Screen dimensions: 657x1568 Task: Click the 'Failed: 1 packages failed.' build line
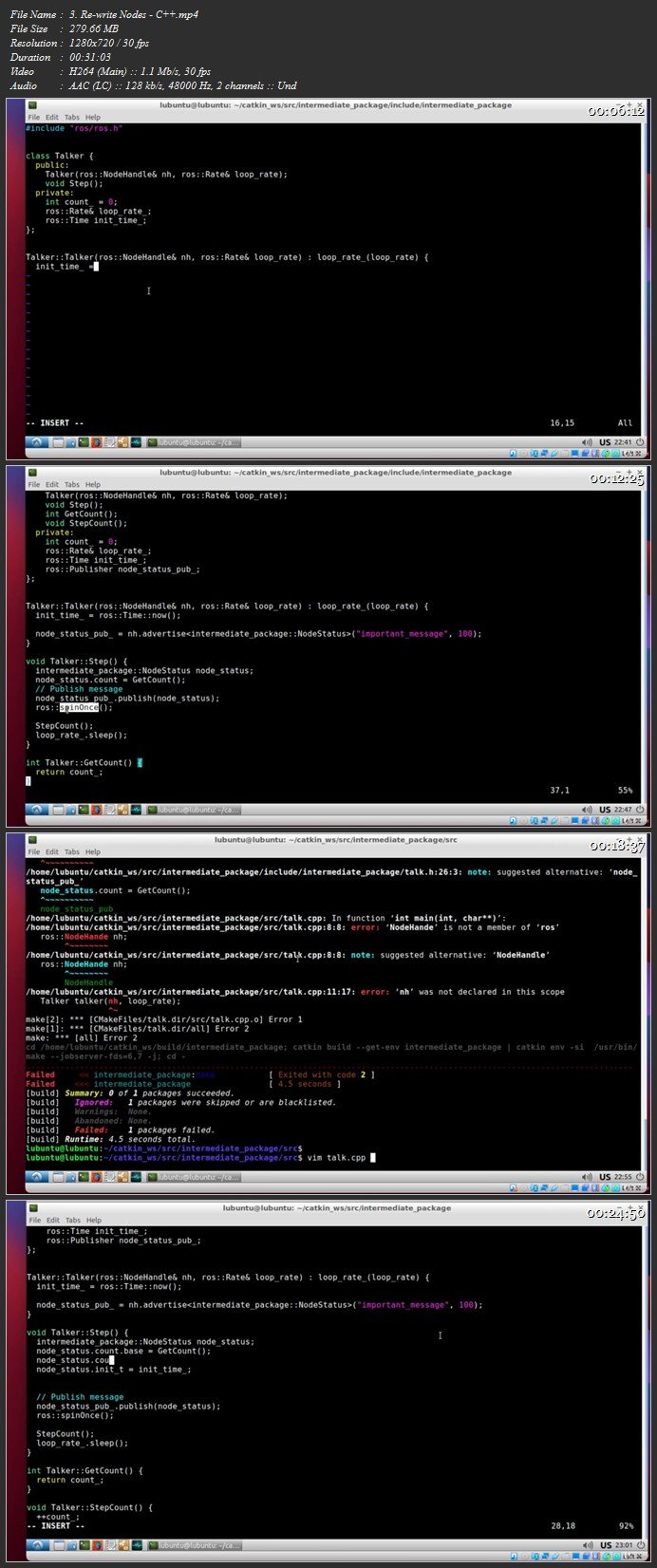(x=144, y=1130)
